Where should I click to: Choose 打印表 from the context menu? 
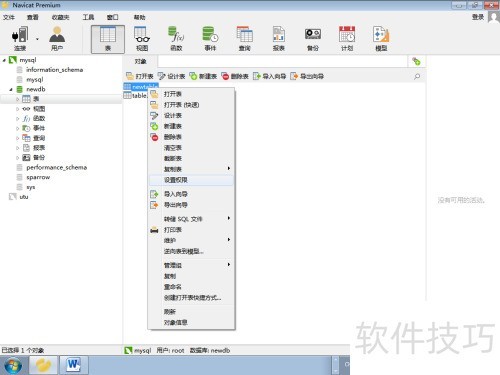pos(191,230)
